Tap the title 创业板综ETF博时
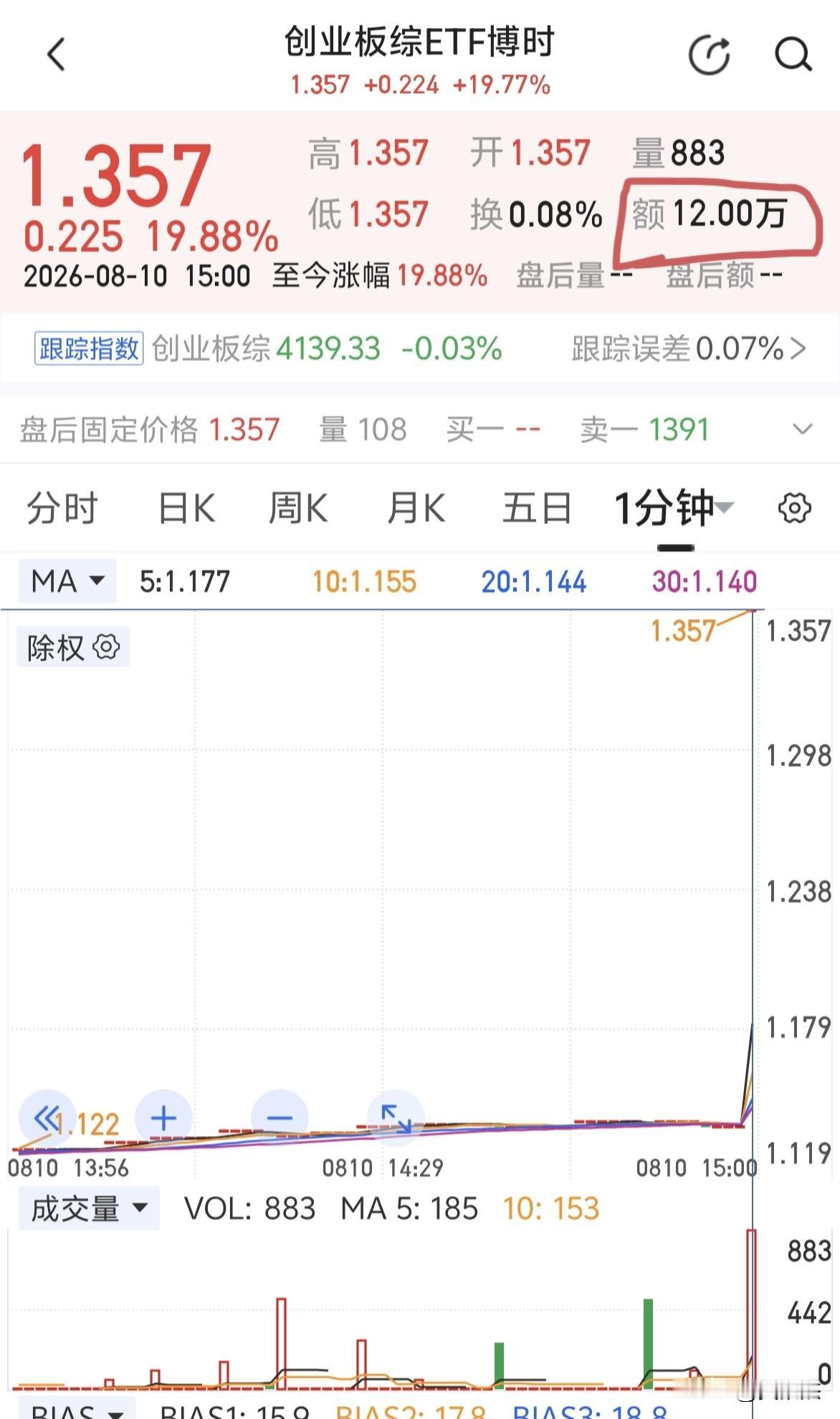The width and height of the screenshot is (840, 1419). (419, 42)
